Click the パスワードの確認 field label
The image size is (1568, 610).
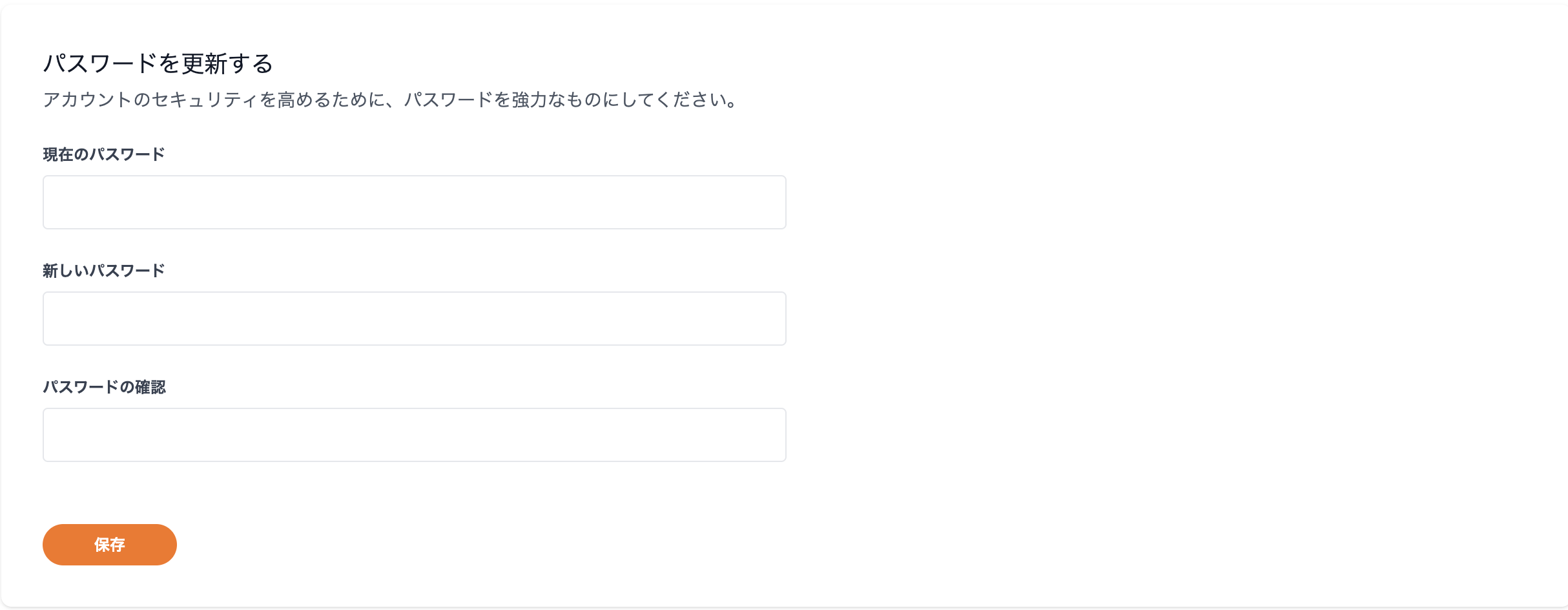[105, 387]
